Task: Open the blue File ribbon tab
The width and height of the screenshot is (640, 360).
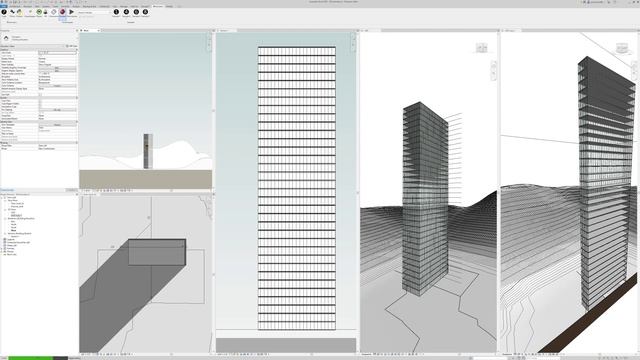Action: pyautogui.click(x=4, y=6)
